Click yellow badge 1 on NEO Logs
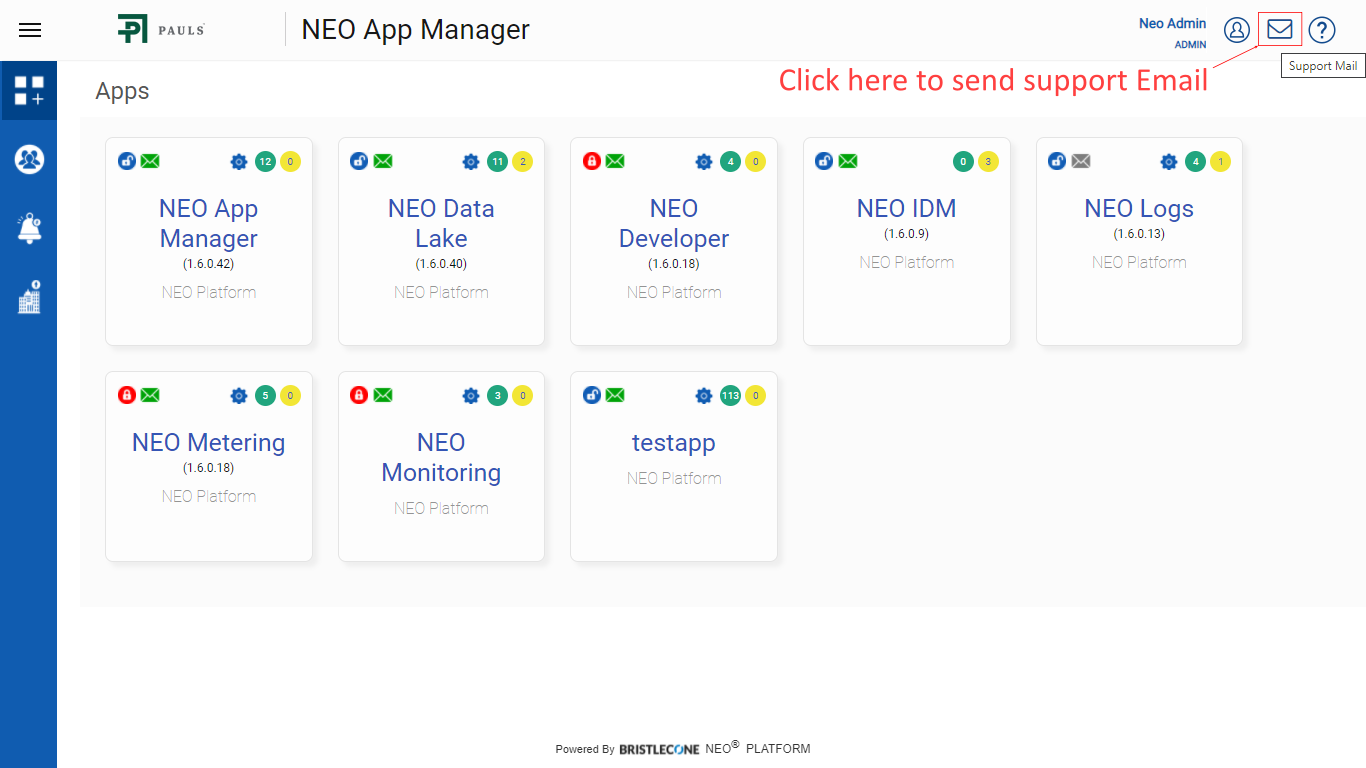1366x768 pixels. [x=1220, y=162]
